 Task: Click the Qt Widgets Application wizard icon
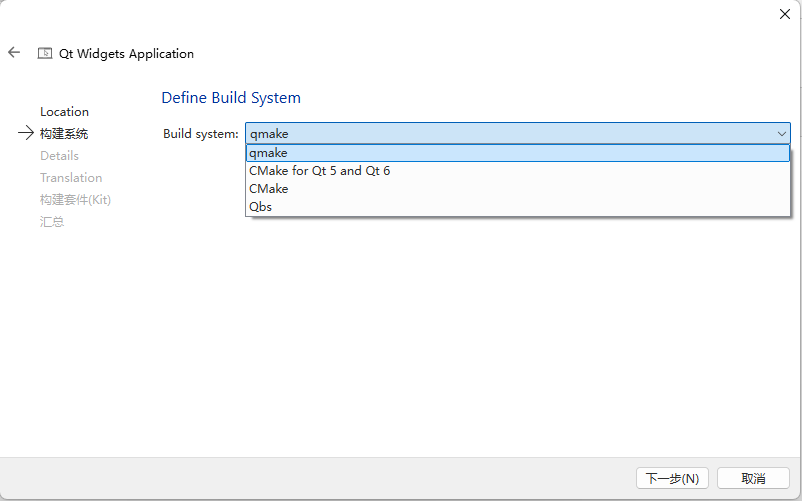coord(45,53)
